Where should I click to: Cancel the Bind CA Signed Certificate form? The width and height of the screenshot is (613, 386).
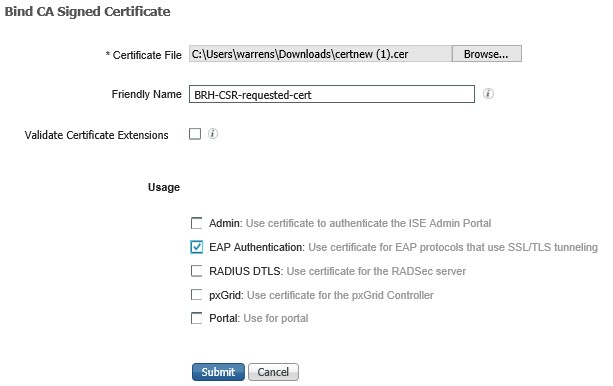tap(273, 372)
